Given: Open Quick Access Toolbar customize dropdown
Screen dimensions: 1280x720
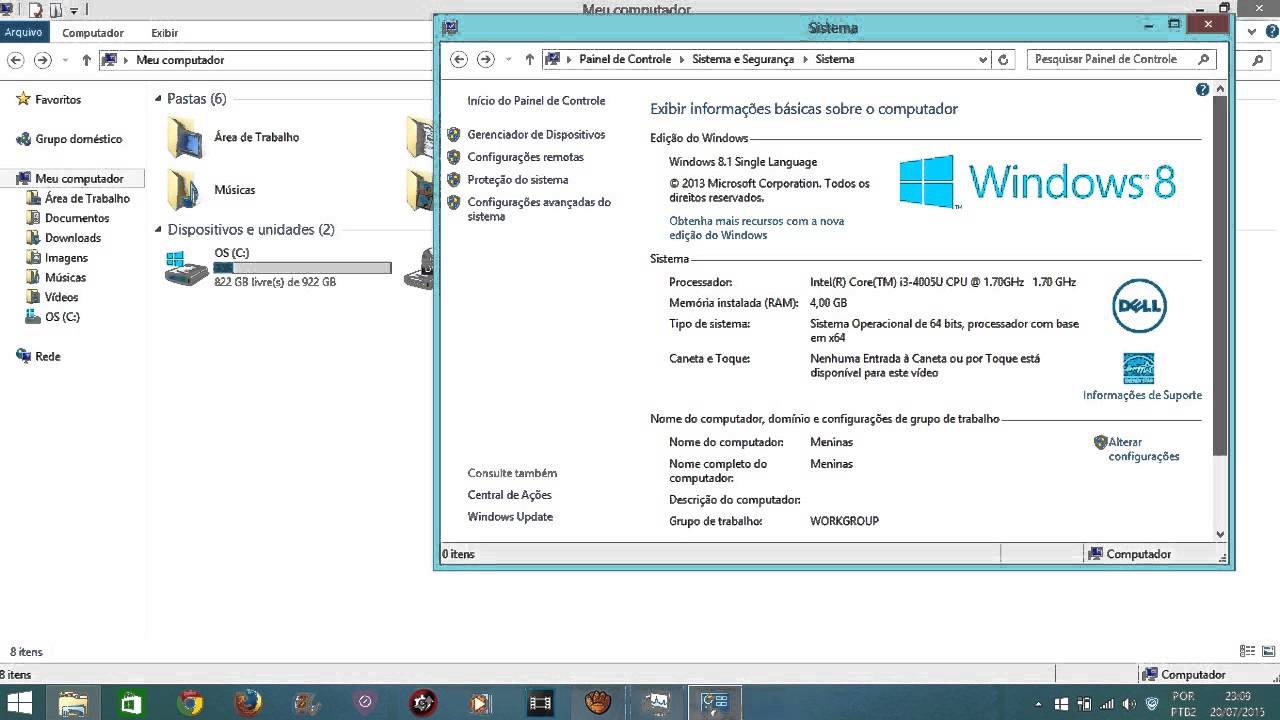Looking at the screenshot, I should point(74,11).
